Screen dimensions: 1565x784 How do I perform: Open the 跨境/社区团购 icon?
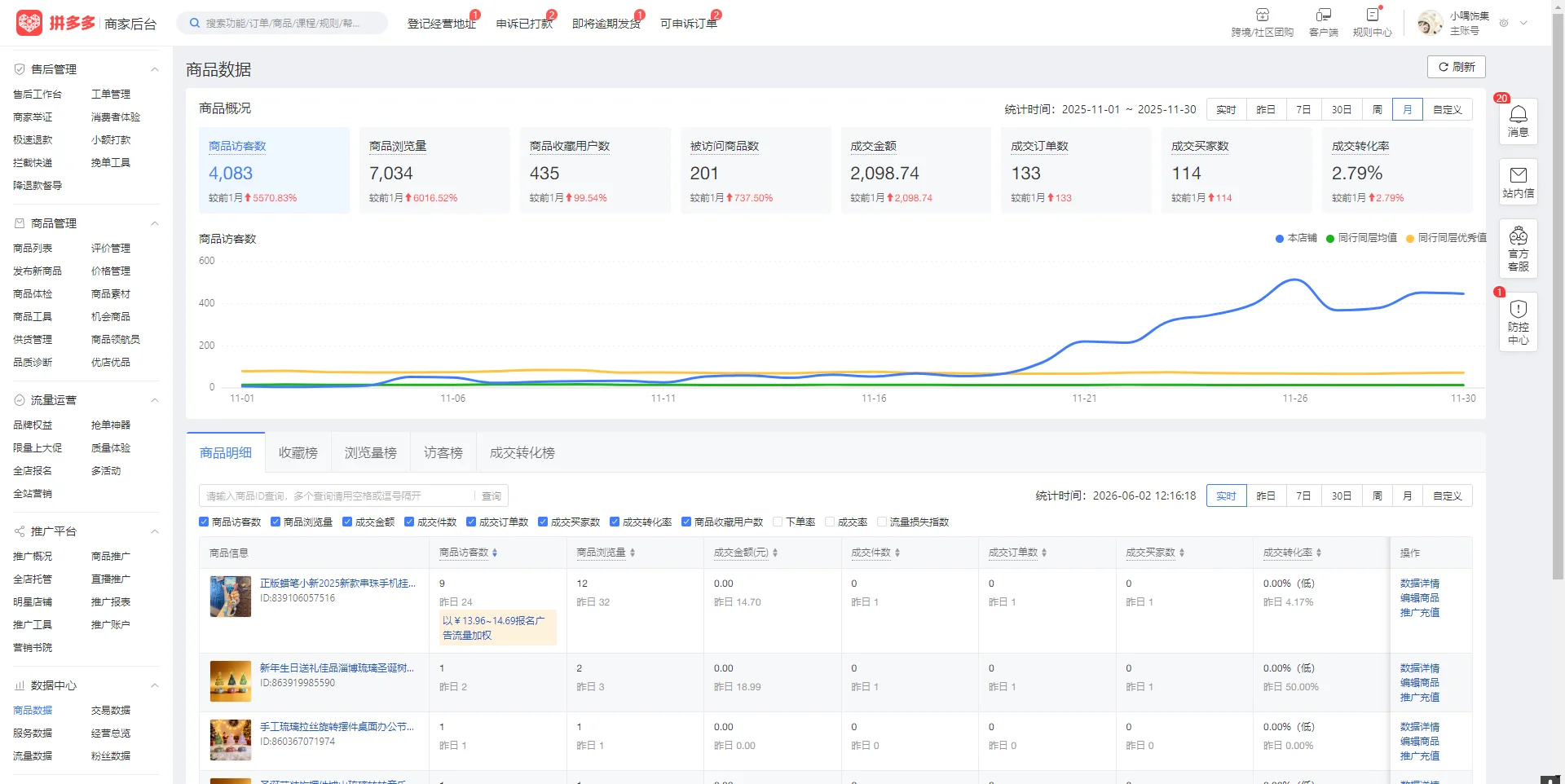1262,15
